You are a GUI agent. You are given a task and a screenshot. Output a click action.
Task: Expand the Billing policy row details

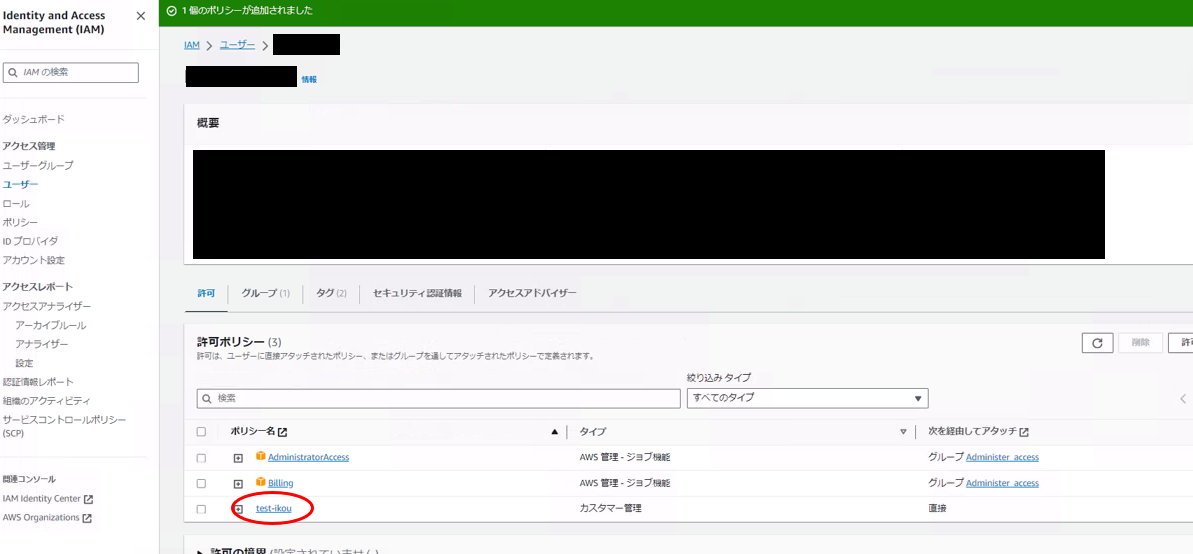click(238, 484)
